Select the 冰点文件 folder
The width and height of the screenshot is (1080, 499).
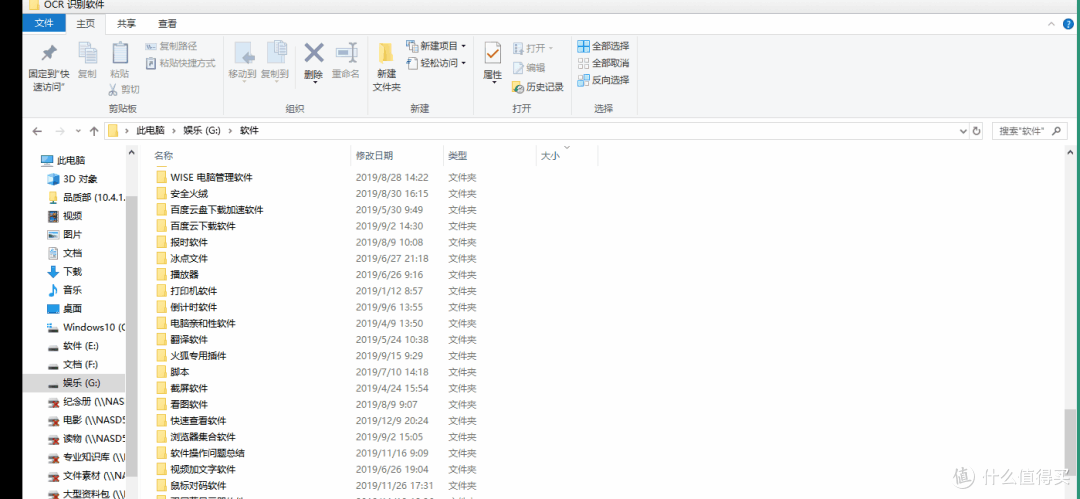point(182,258)
